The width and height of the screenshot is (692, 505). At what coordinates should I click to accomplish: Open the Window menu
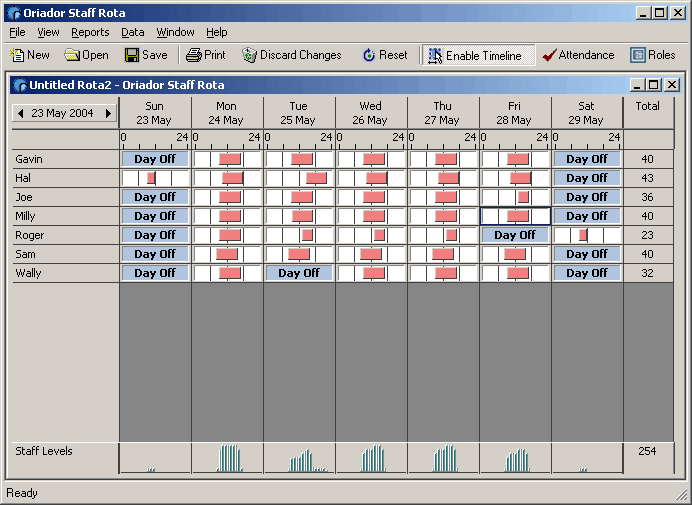[x=175, y=32]
